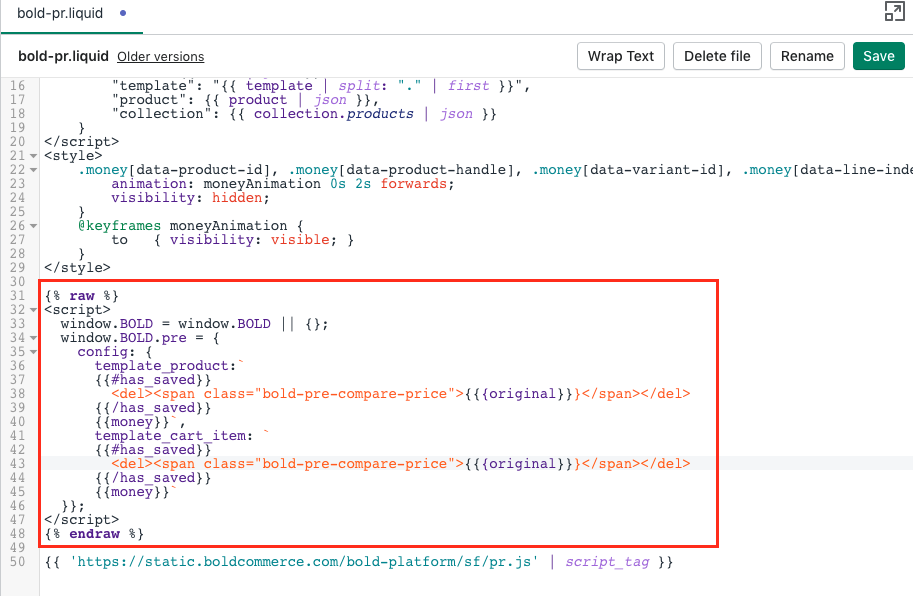
Task: Click the Delete file button
Action: (718, 56)
